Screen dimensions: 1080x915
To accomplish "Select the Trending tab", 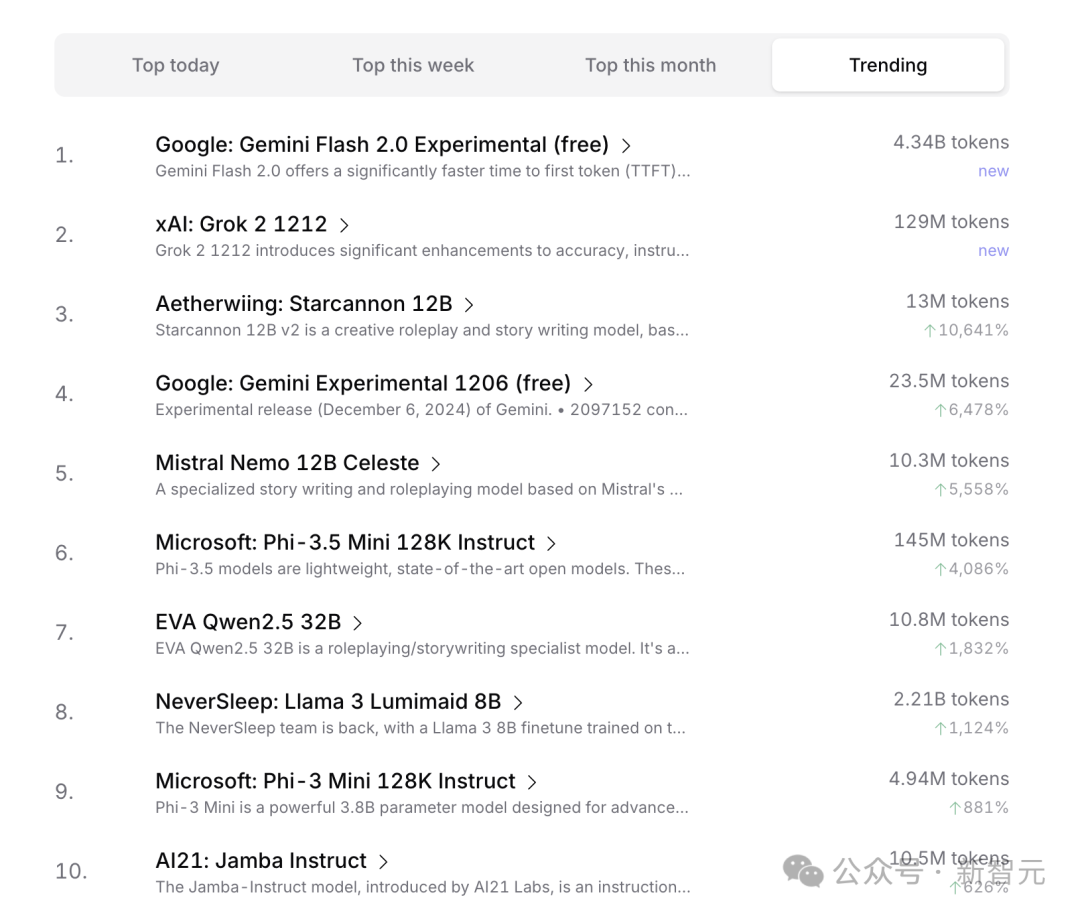I will pyautogui.click(x=888, y=66).
